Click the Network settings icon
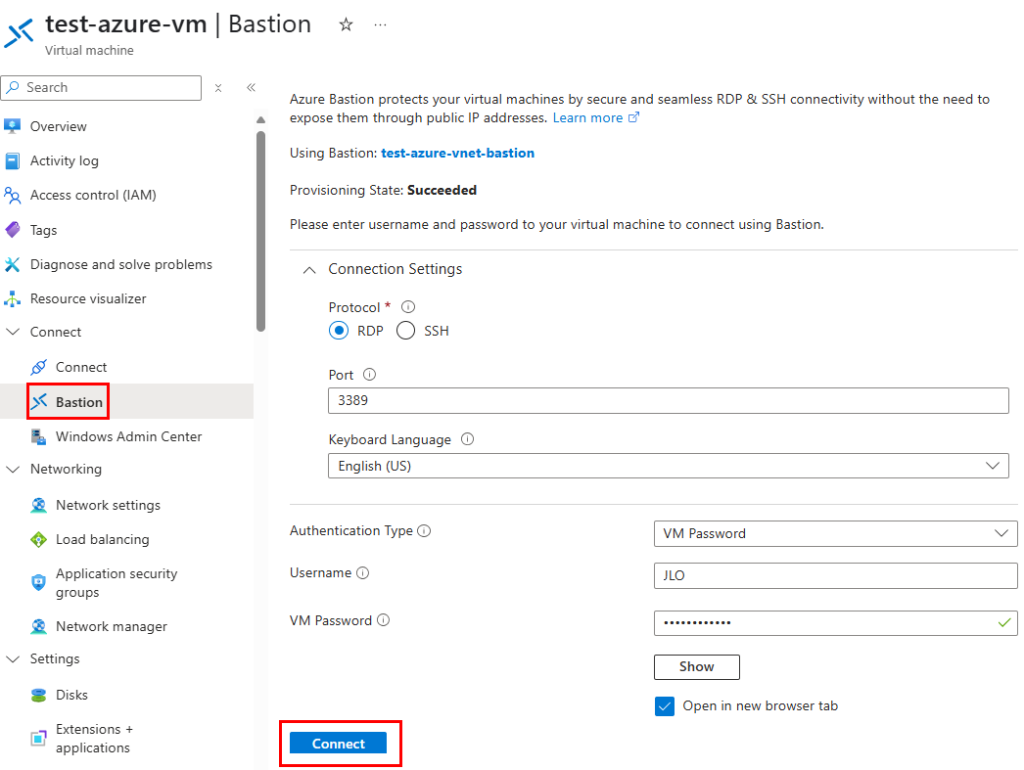 pos(39,505)
